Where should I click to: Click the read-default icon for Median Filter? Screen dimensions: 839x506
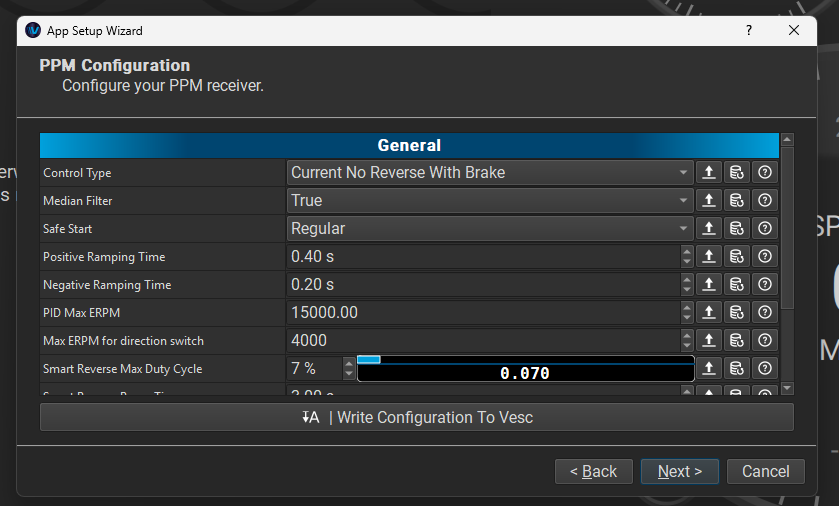[x=736, y=200]
